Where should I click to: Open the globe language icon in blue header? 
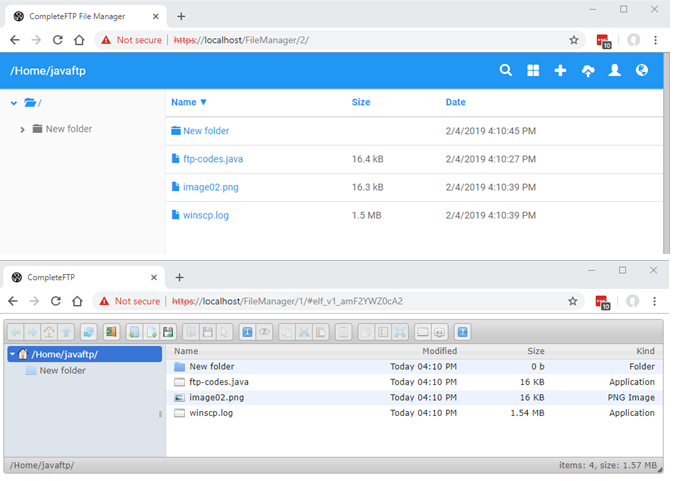(642, 70)
